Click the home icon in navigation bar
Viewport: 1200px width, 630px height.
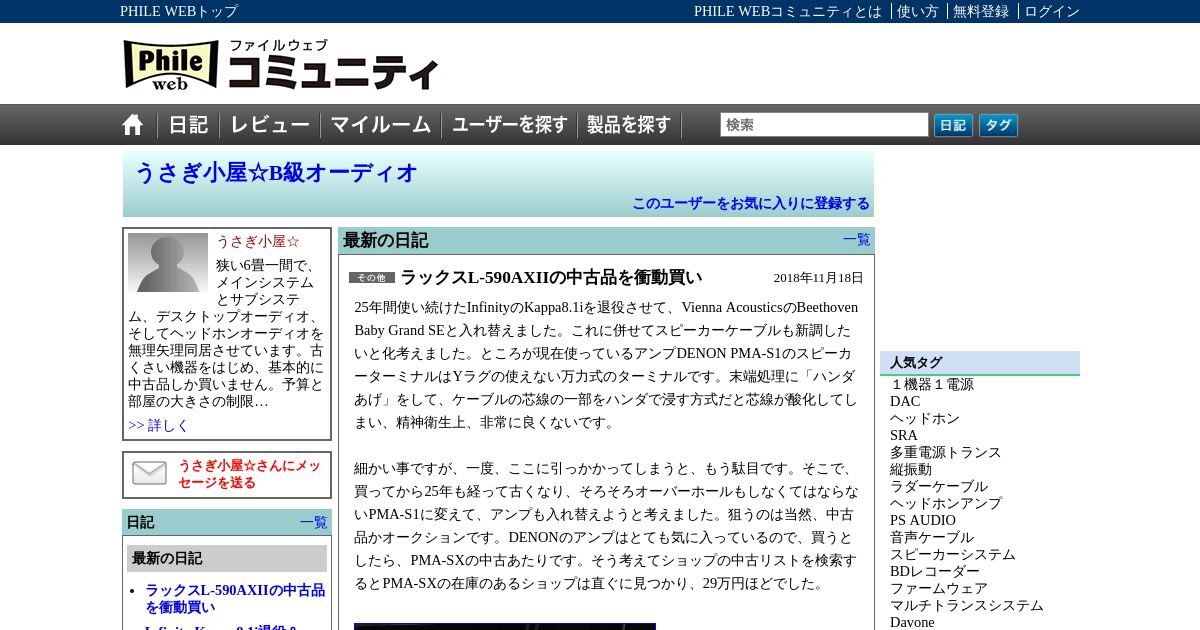click(133, 125)
